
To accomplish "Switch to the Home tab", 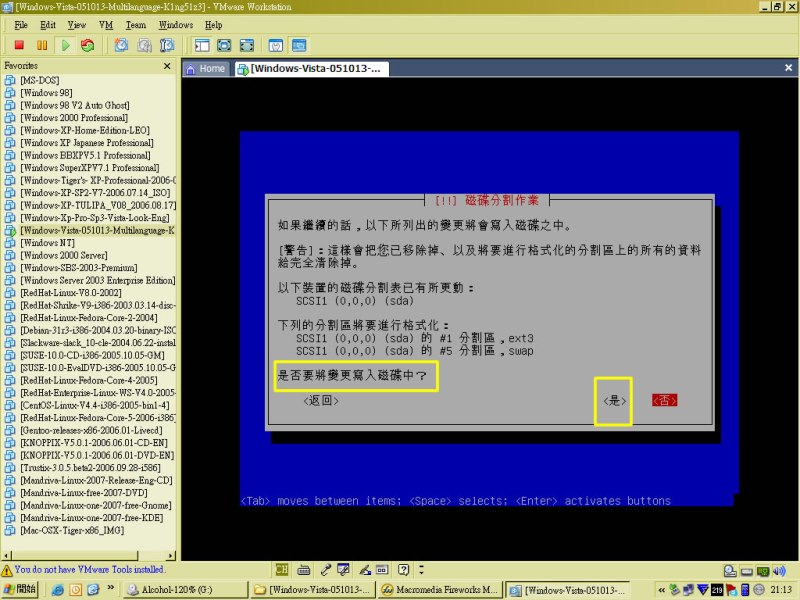I will (206, 68).
